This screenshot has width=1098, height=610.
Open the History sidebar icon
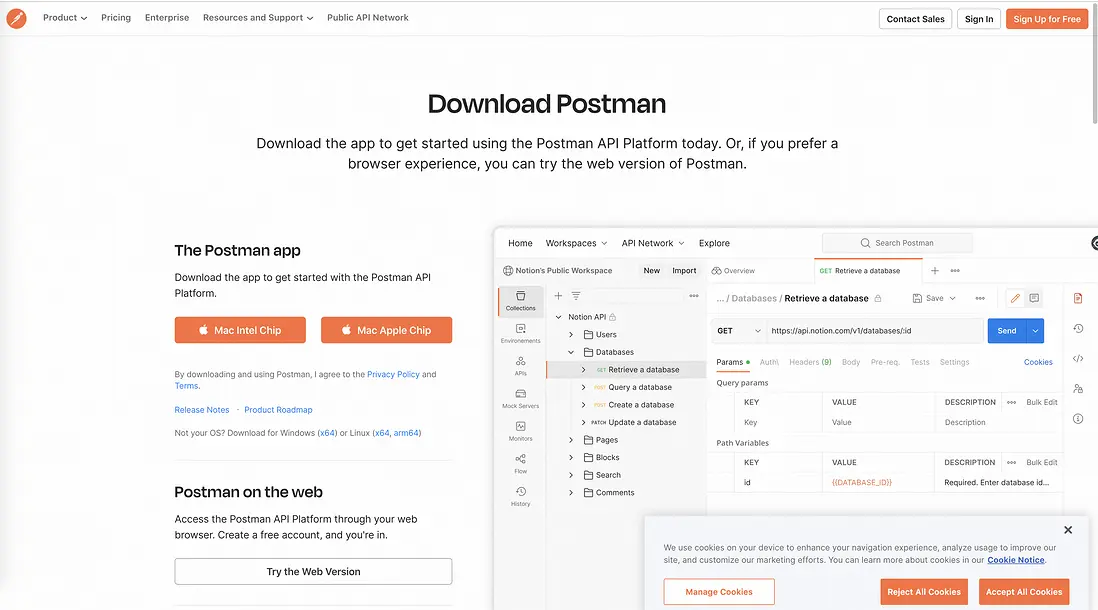(x=520, y=496)
